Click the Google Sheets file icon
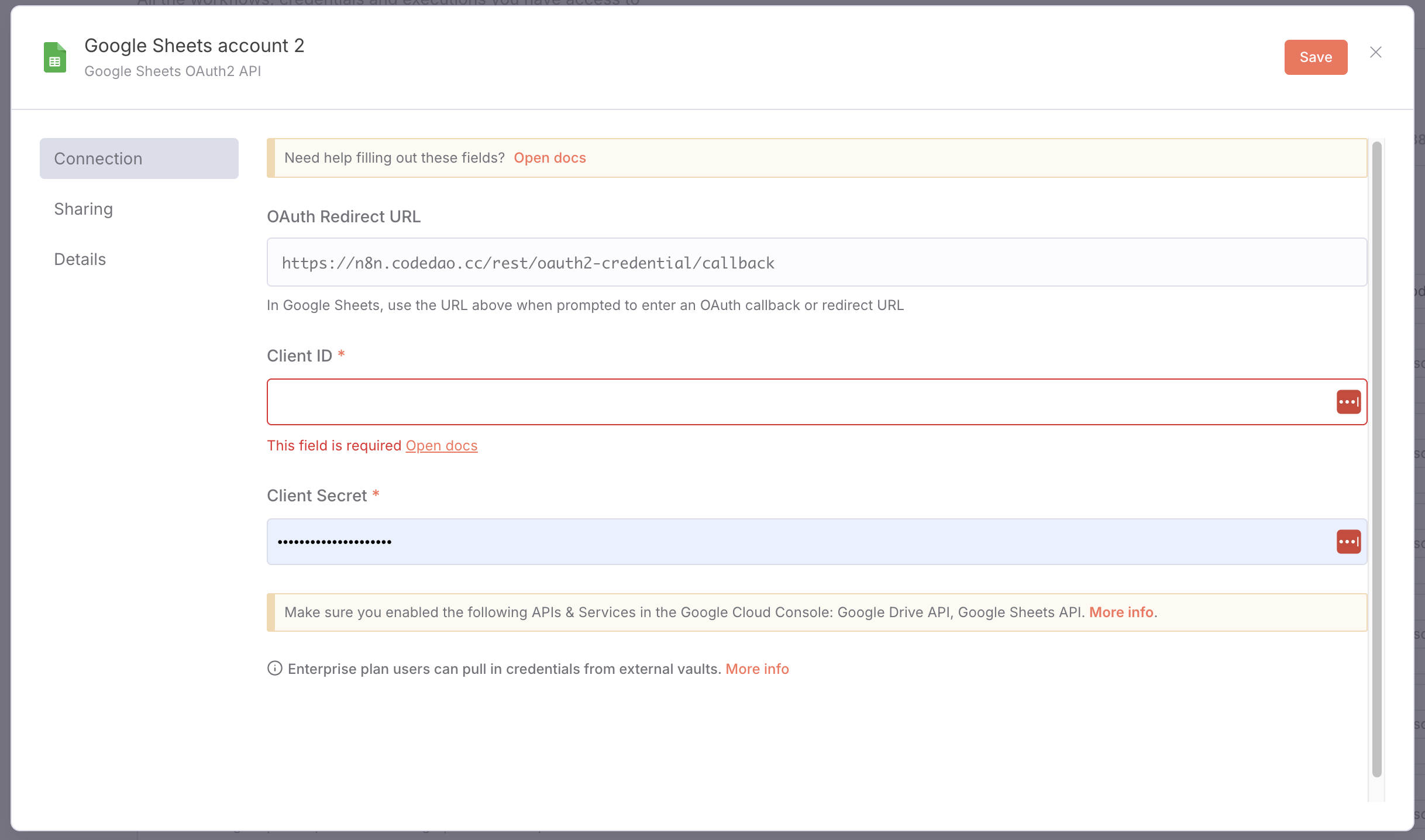Image resolution: width=1425 pixels, height=840 pixels. pos(55,57)
